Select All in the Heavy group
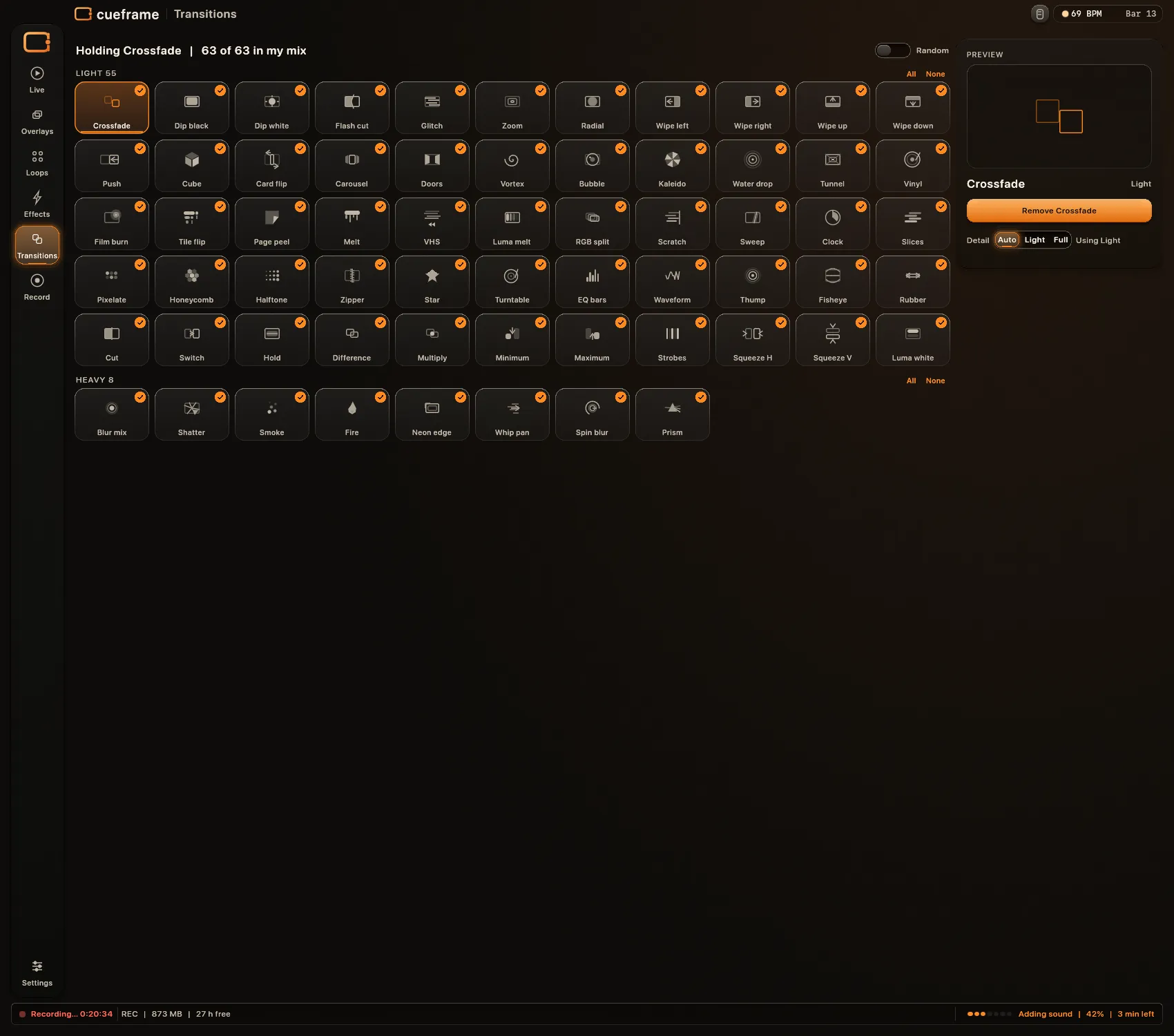Viewport: 1174px width, 1036px height. [x=911, y=381]
